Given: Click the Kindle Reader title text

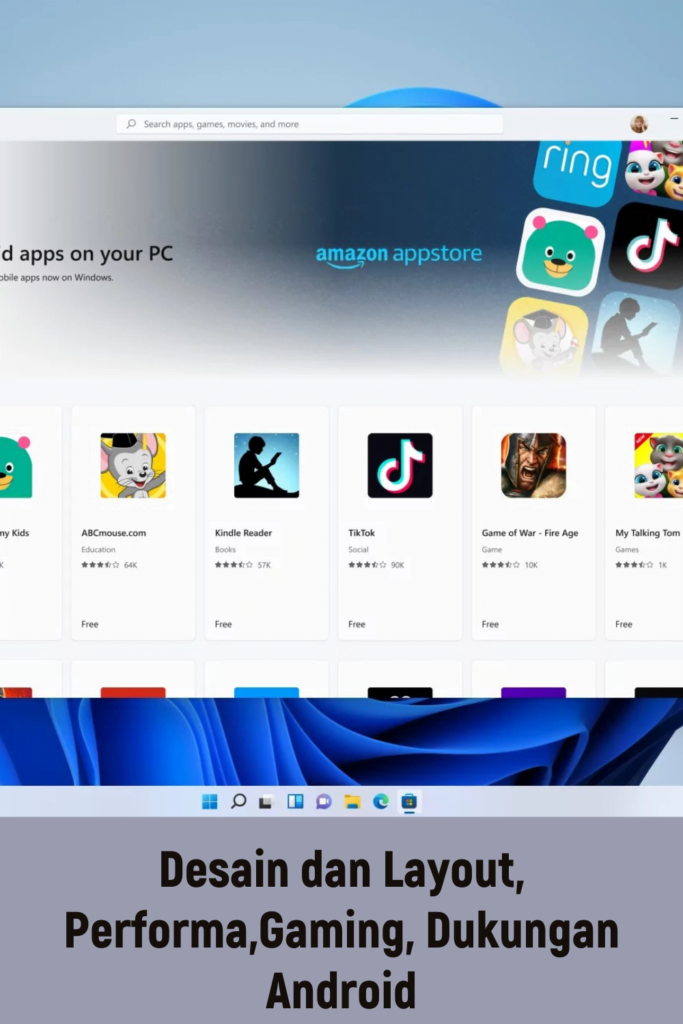Looking at the screenshot, I should (x=243, y=533).
